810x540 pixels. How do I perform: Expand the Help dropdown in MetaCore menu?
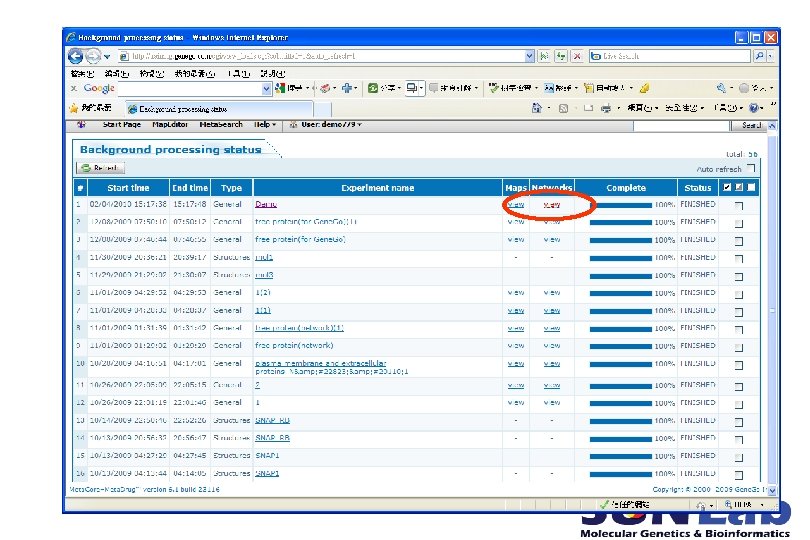coord(264,125)
